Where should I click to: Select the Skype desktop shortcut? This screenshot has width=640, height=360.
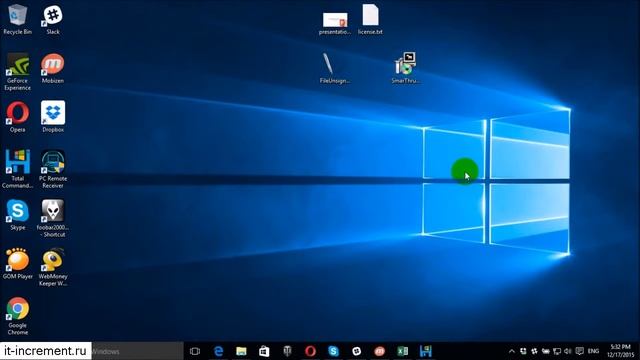(17, 215)
